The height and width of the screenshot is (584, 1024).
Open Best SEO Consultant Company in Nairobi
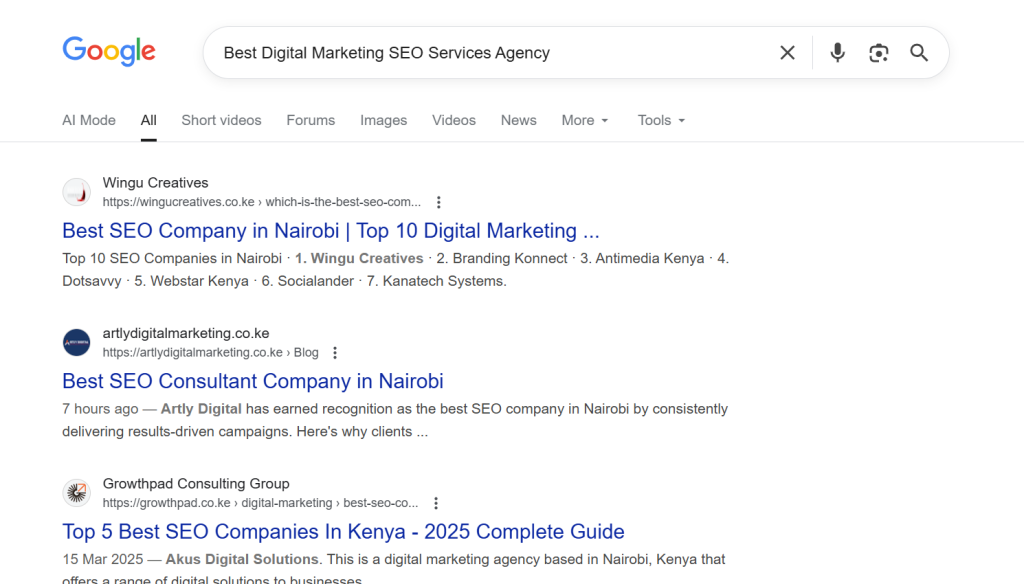252,381
